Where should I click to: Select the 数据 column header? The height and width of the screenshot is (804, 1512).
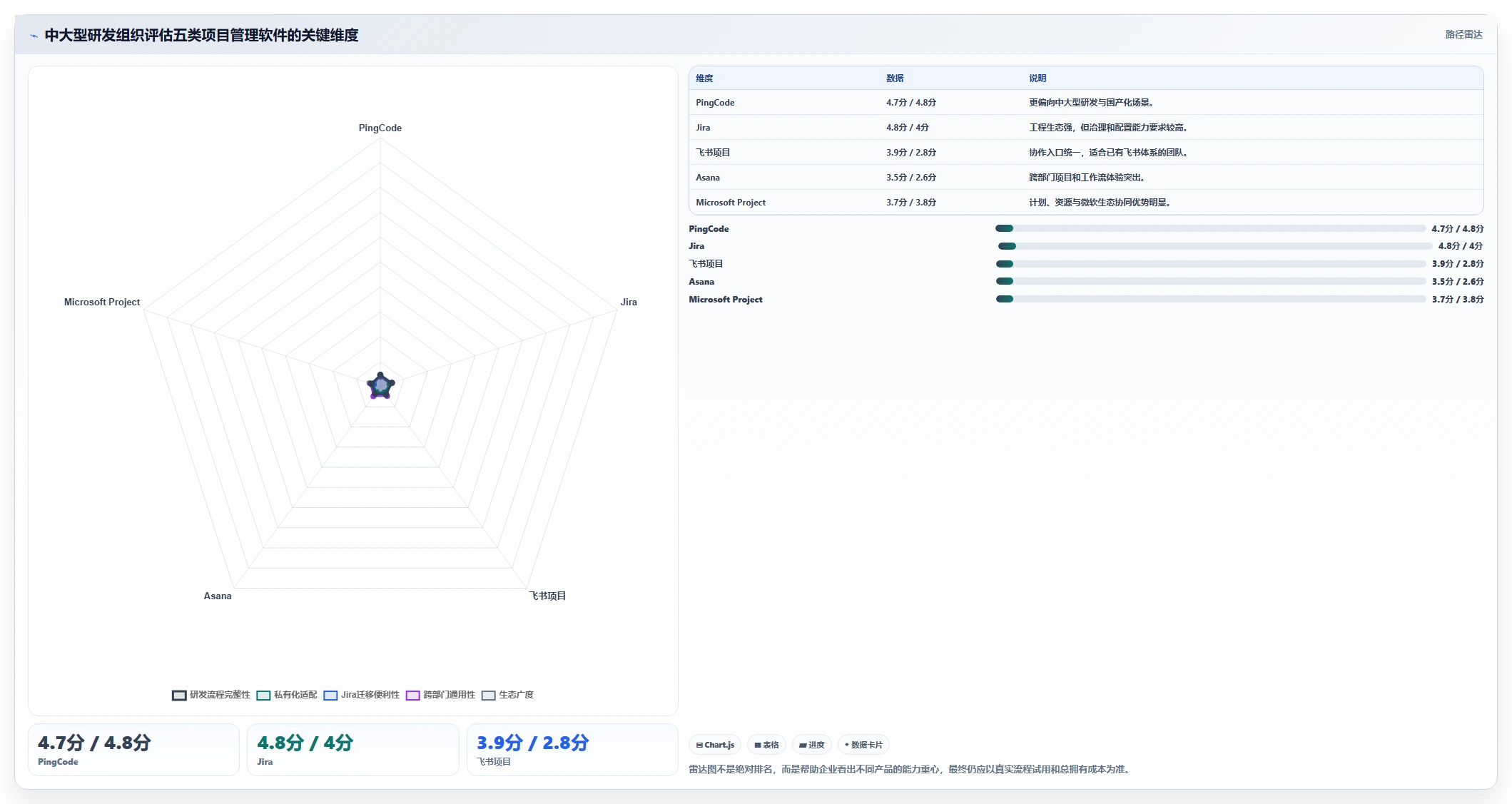[895, 78]
